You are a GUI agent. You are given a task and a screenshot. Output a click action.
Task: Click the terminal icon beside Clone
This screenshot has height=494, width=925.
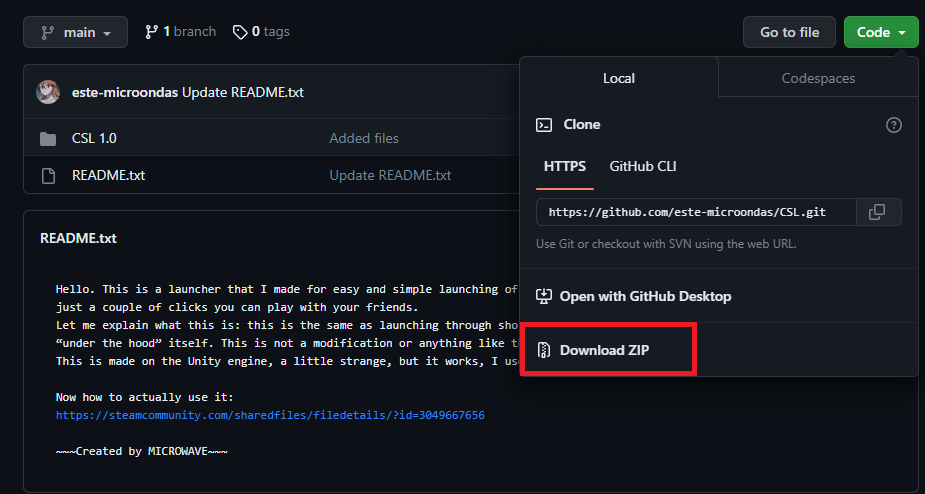tap(544, 125)
